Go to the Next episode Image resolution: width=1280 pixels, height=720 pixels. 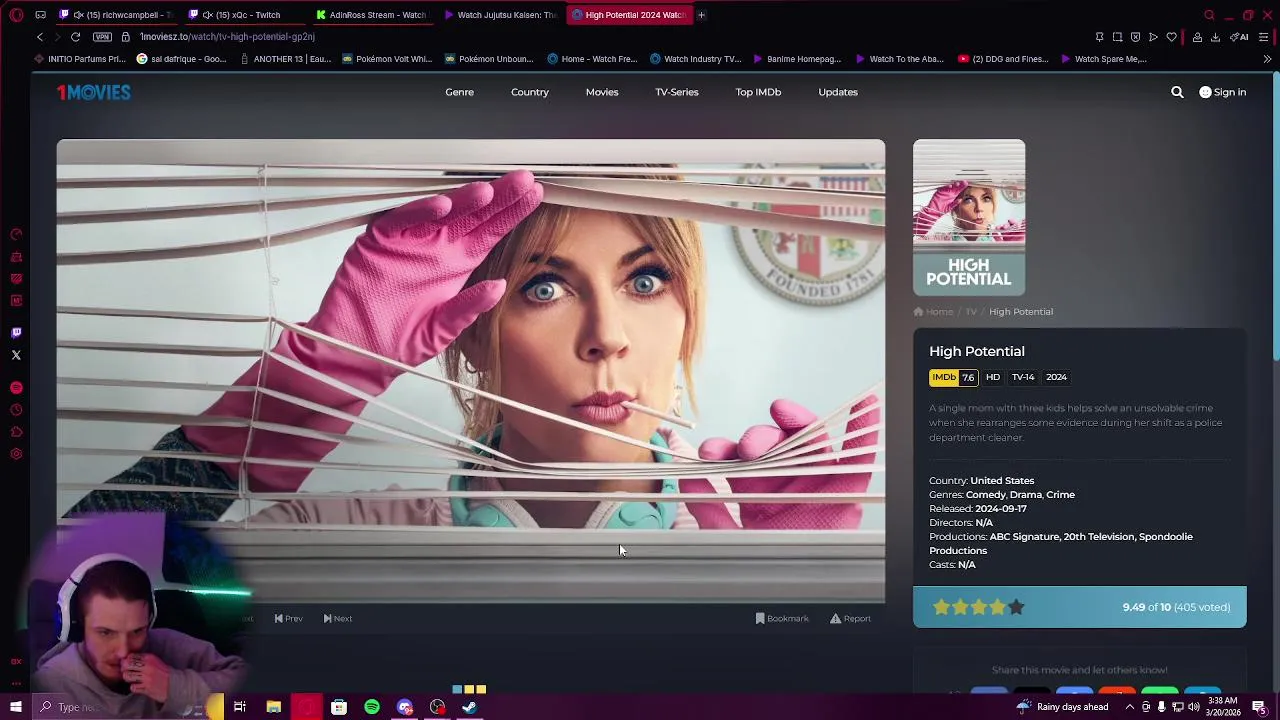338,618
